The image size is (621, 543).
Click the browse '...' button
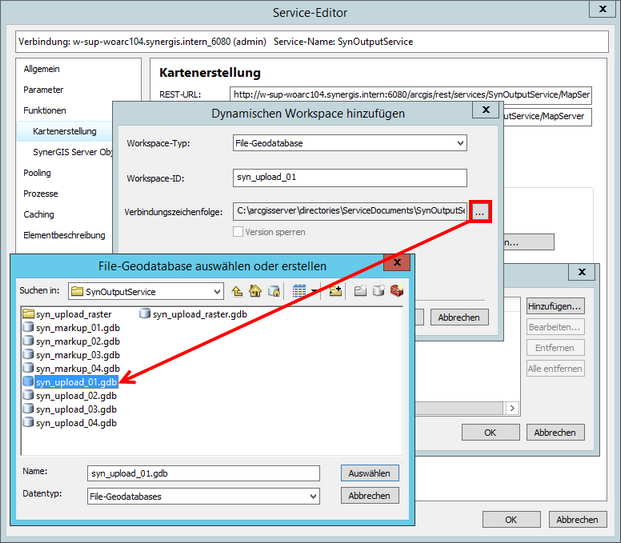pyautogui.click(x=480, y=211)
